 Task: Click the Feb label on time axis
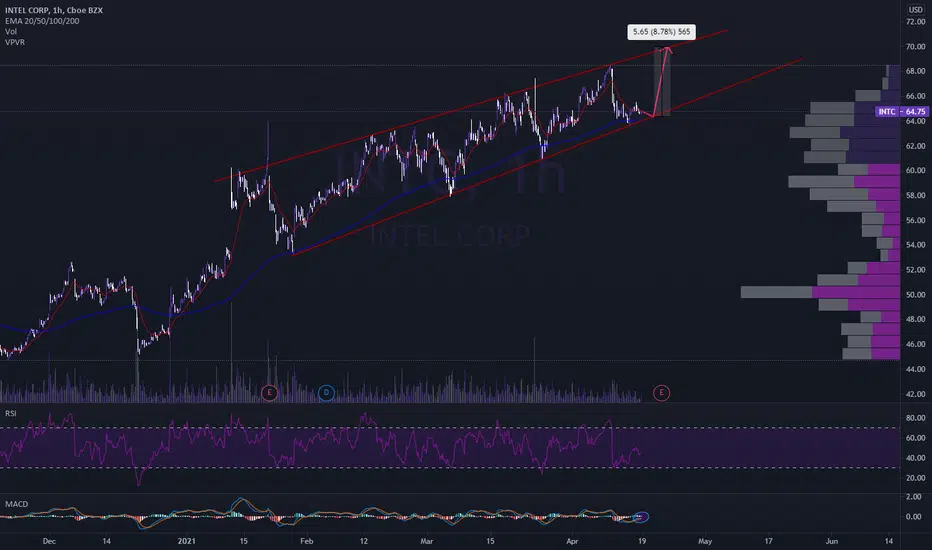307,541
